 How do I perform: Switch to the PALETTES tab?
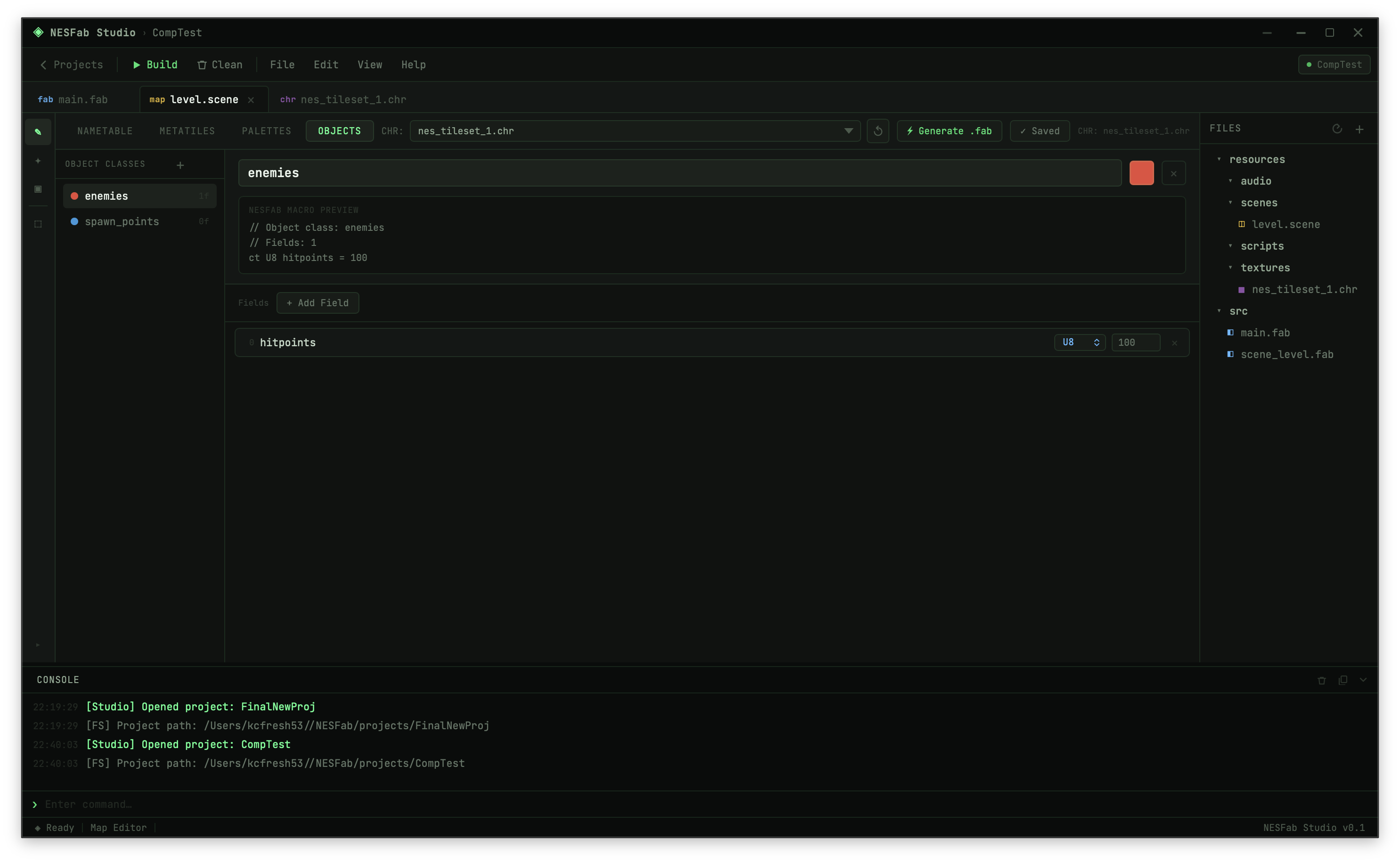tap(266, 131)
